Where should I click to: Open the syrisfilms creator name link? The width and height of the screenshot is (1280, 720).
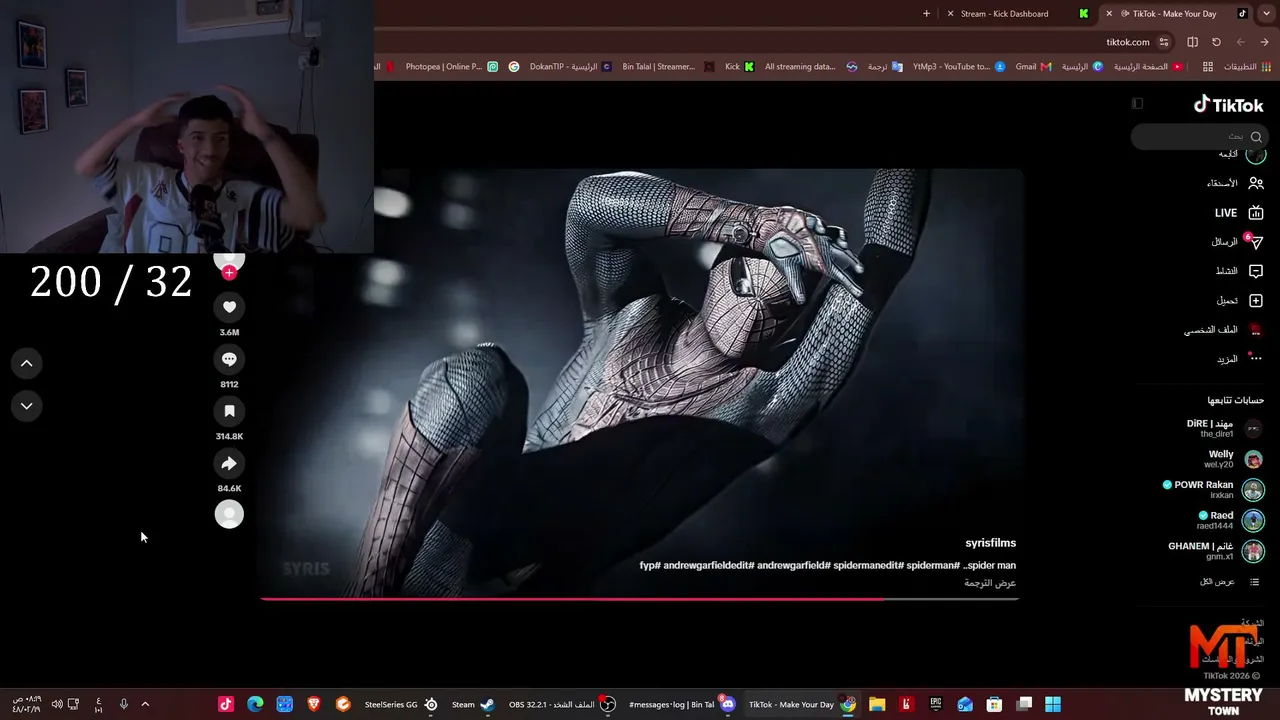(990, 543)
